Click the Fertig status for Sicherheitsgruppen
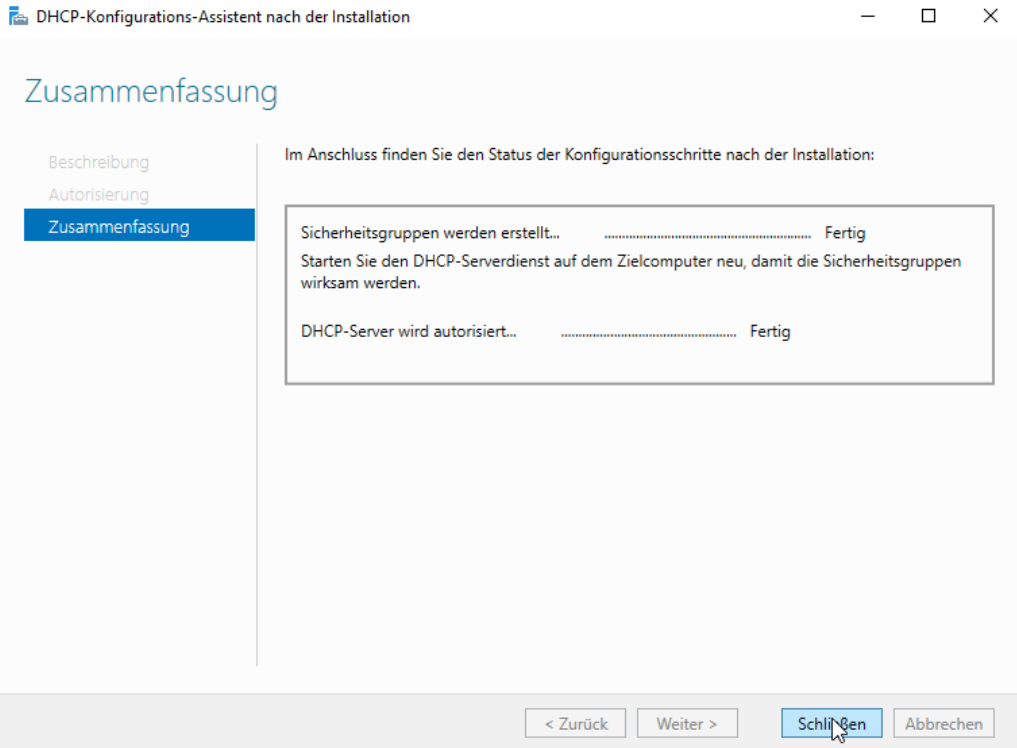Viewport: 1017px width, 748px height. [x=845, y=233]
